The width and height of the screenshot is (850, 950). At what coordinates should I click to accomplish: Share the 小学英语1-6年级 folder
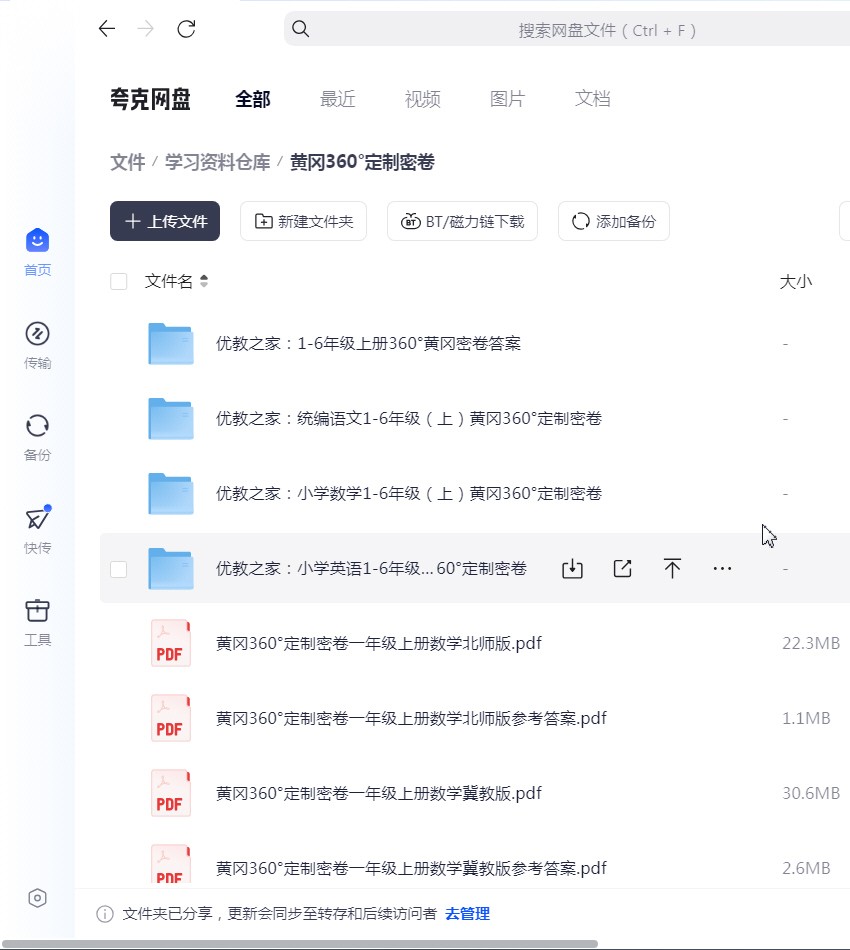(623, 569)
